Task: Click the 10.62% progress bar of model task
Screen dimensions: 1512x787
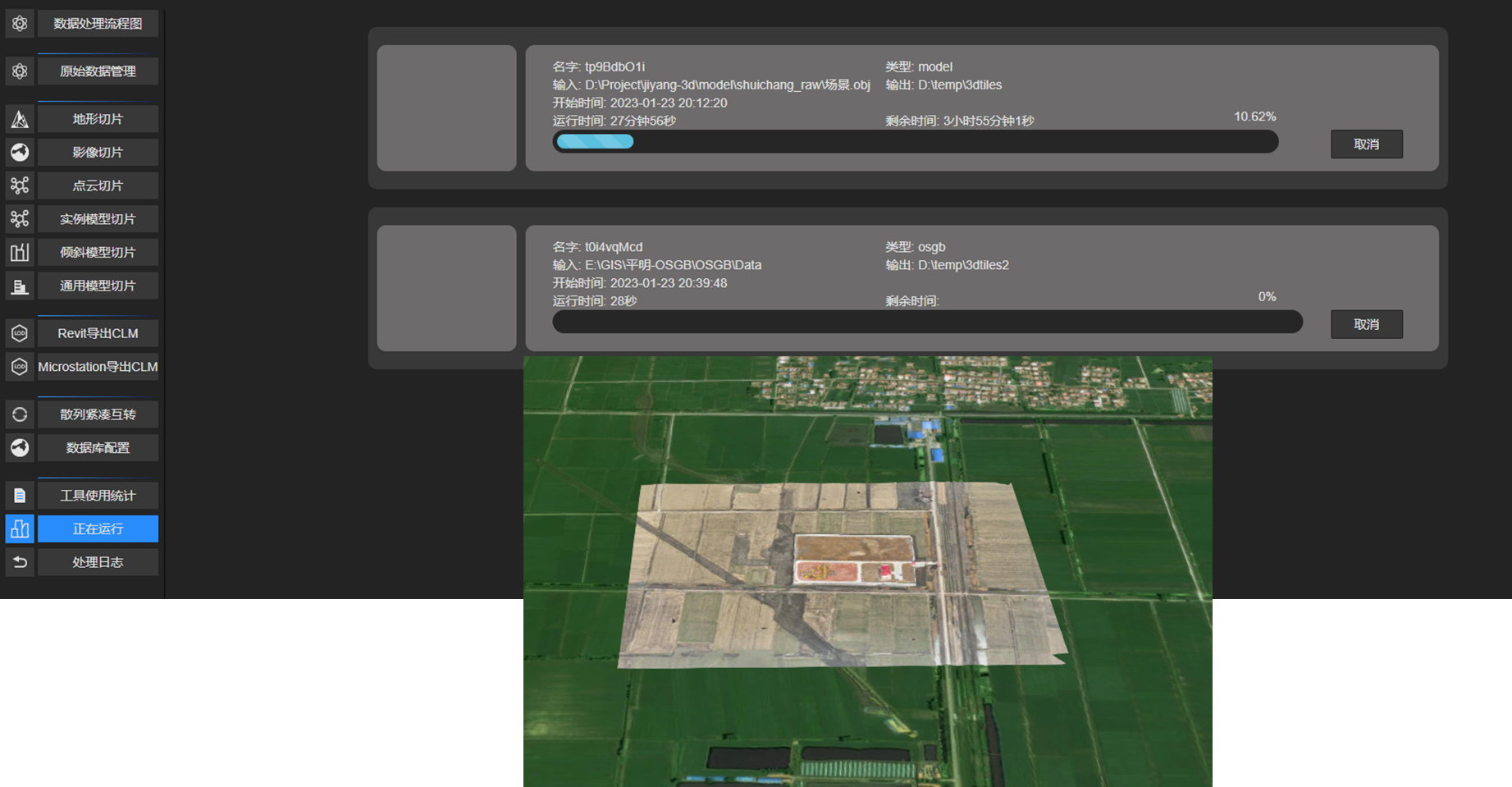Action: [915, 142]
